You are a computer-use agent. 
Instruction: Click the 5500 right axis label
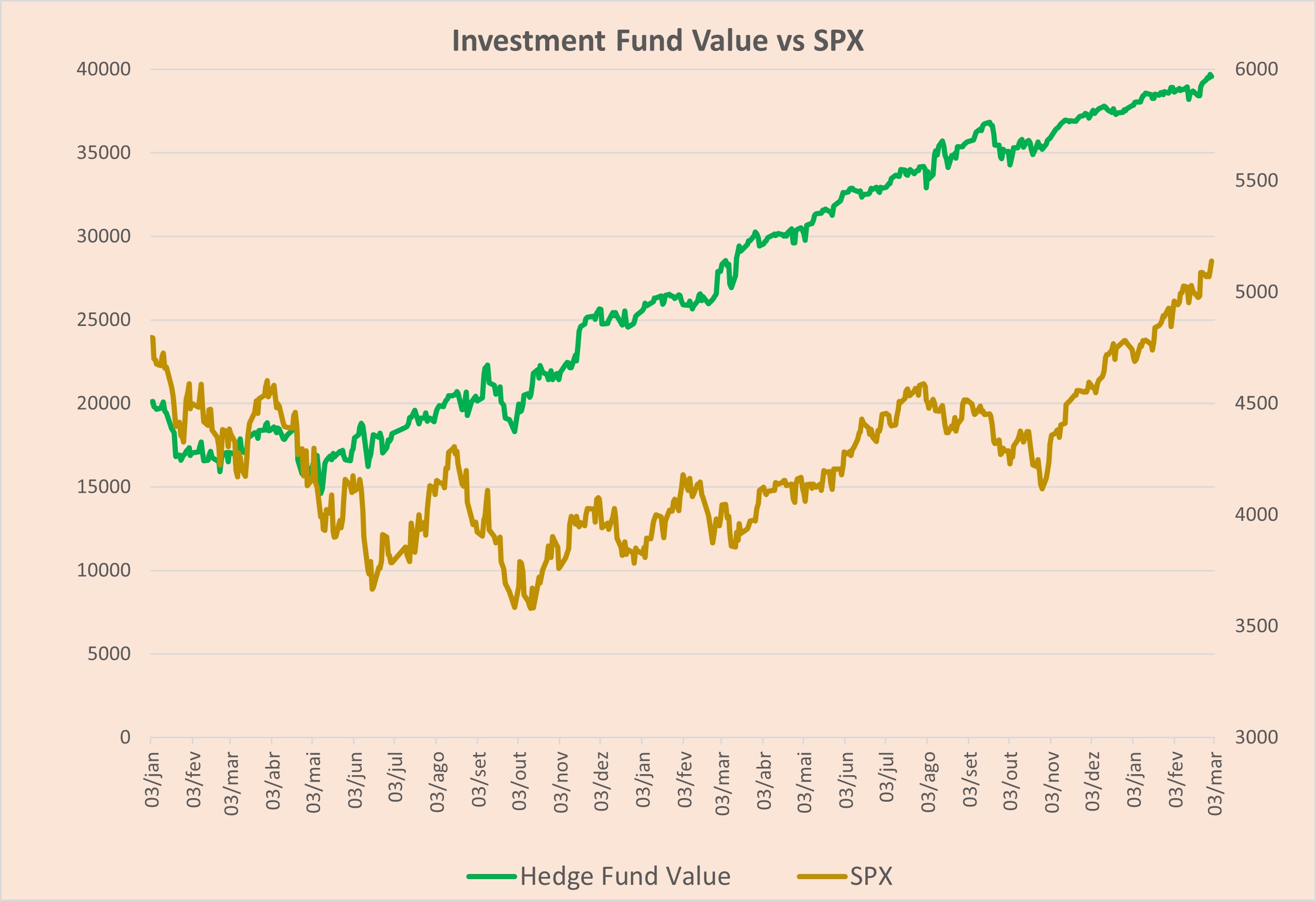tap(1256, 180)
